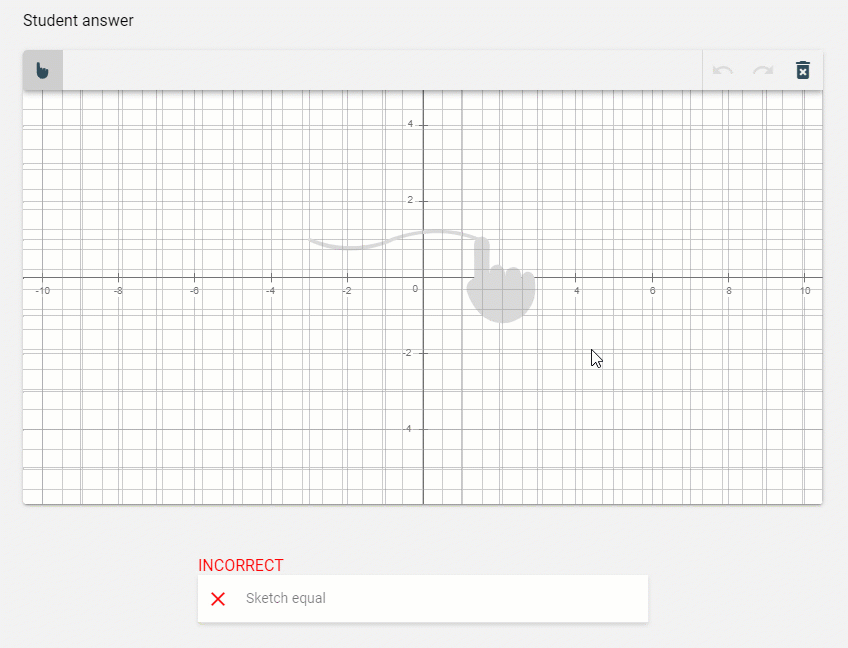Click the x-axis tick labeled 8
This screenshot has height=648, width=848.
pyautogui.click(x=728, y=290)
